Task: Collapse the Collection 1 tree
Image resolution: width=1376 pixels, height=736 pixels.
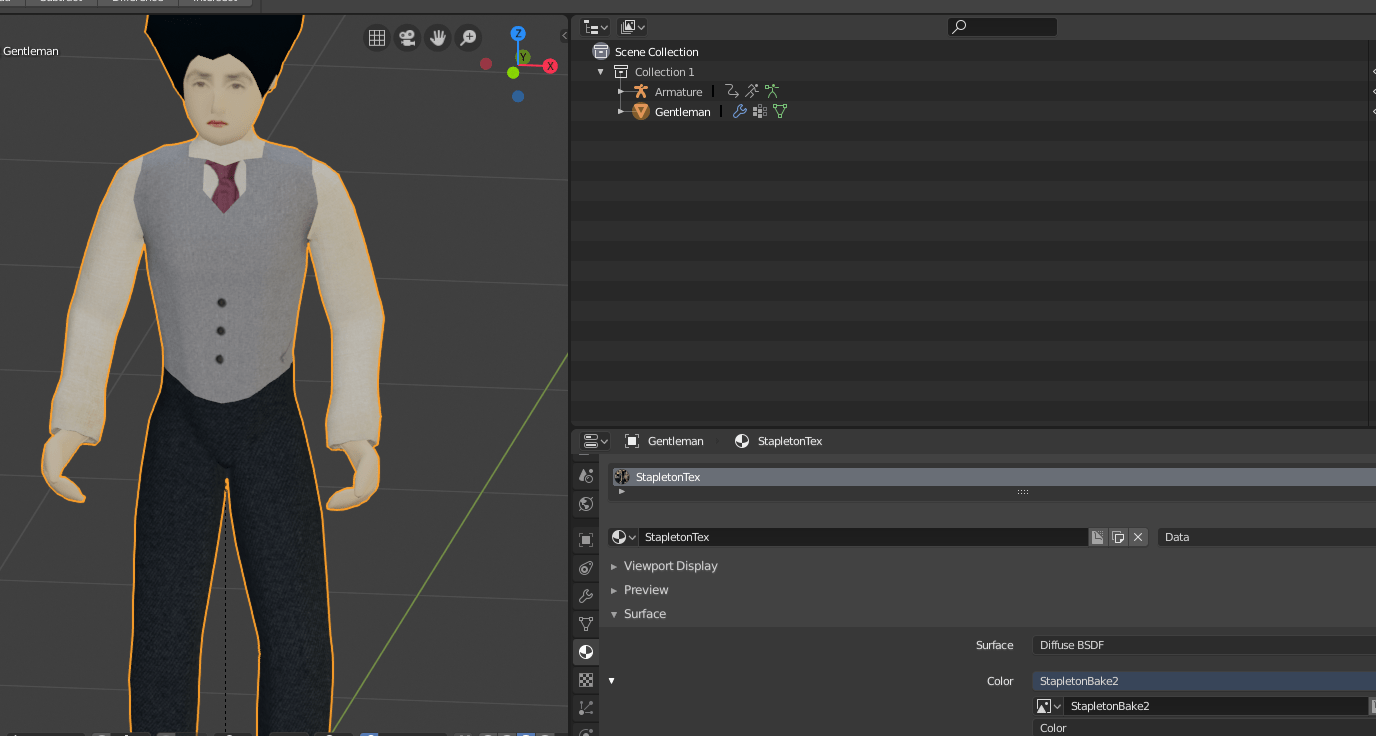Action: tap(600, 72)
